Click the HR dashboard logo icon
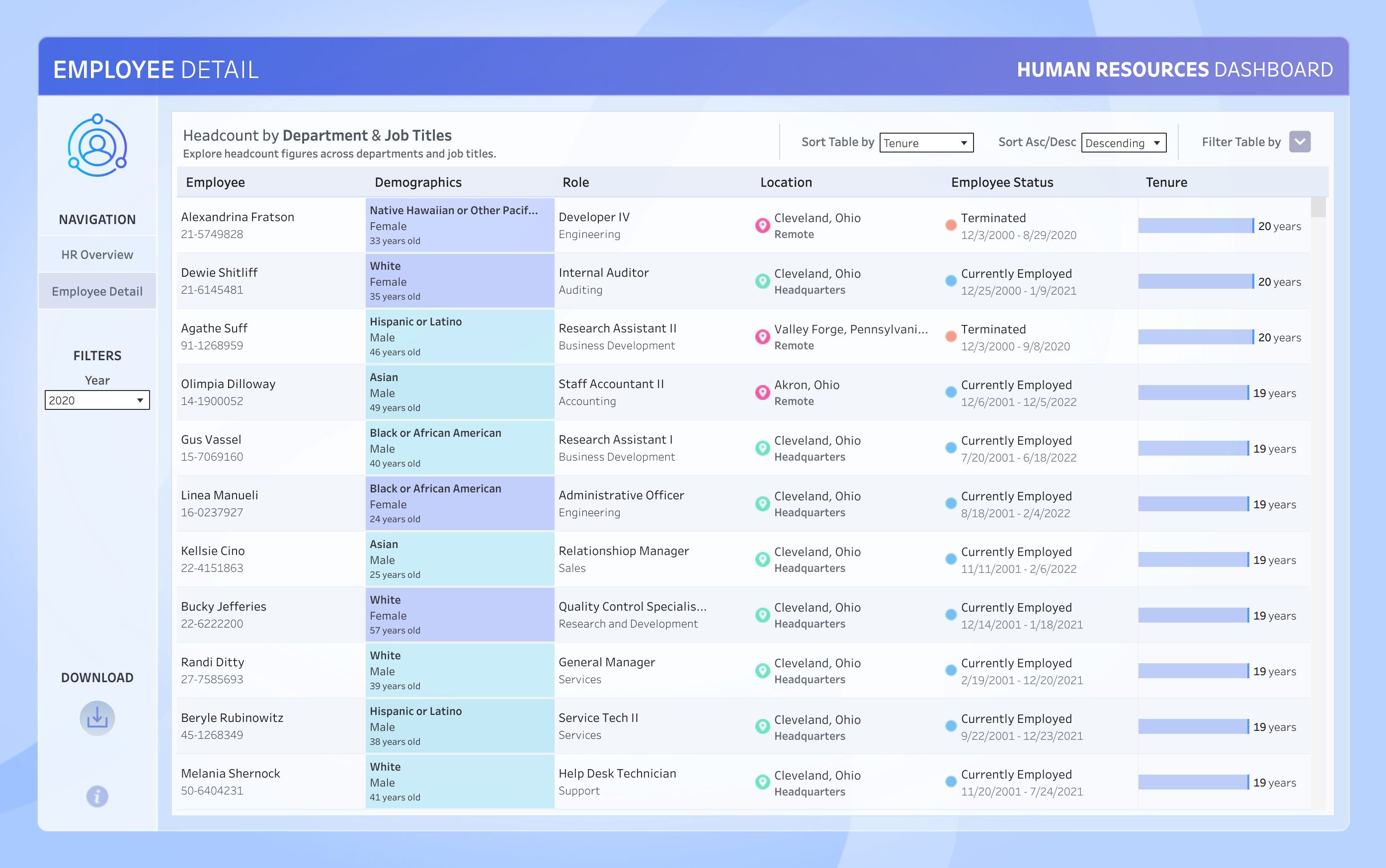This screenshot has height=868, width=1386. click(97, 146)
